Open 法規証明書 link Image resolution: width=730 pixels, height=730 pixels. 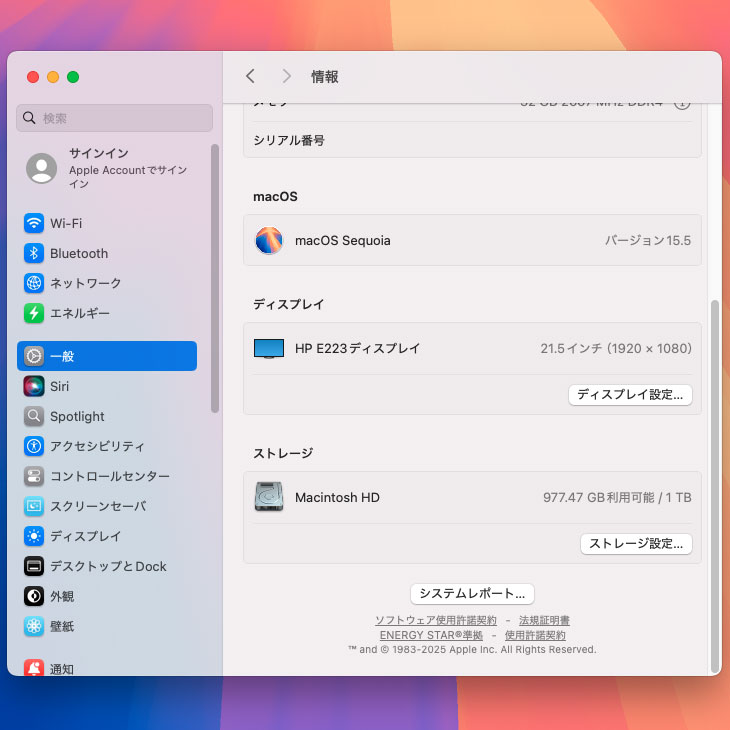(544, 621)
